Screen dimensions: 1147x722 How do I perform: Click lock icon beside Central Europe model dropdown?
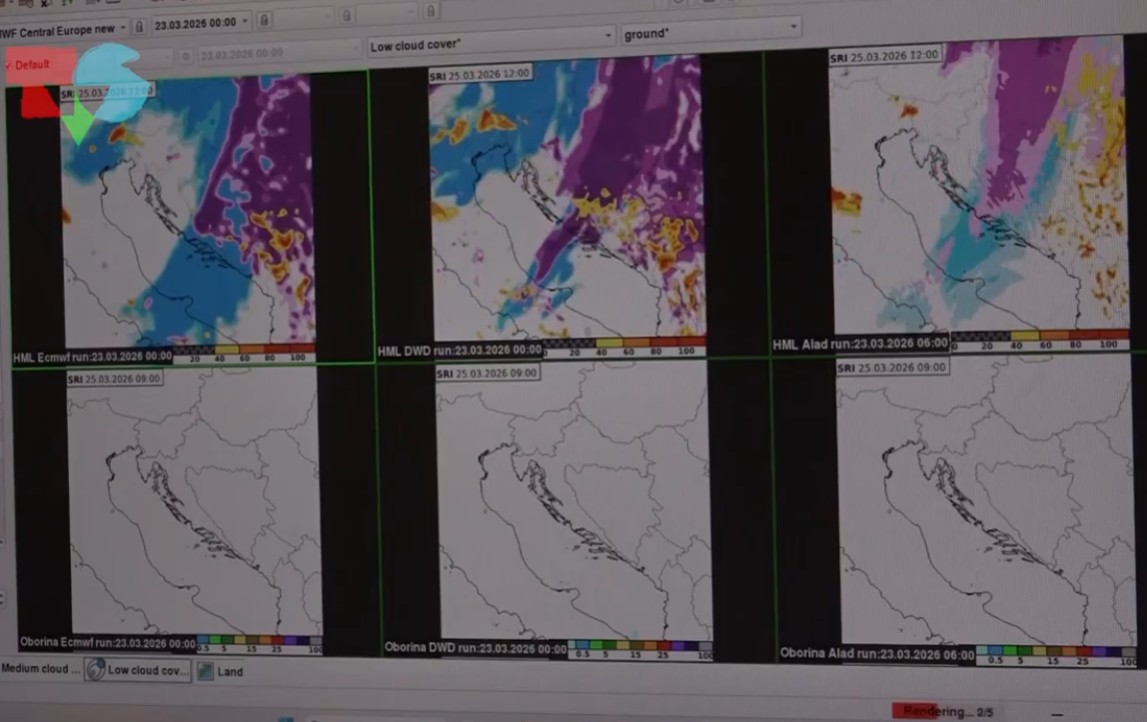(139, 23)
